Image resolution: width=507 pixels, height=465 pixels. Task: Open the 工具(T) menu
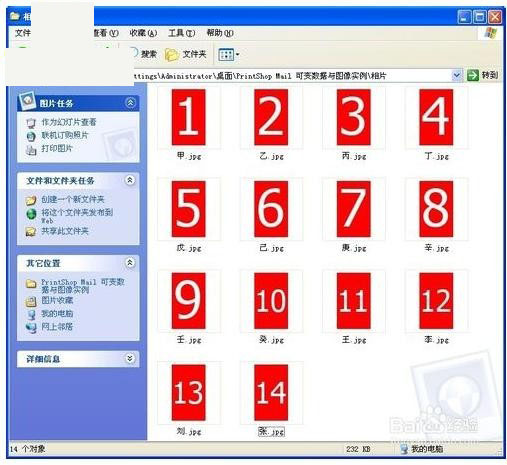[x=182, y=33]
